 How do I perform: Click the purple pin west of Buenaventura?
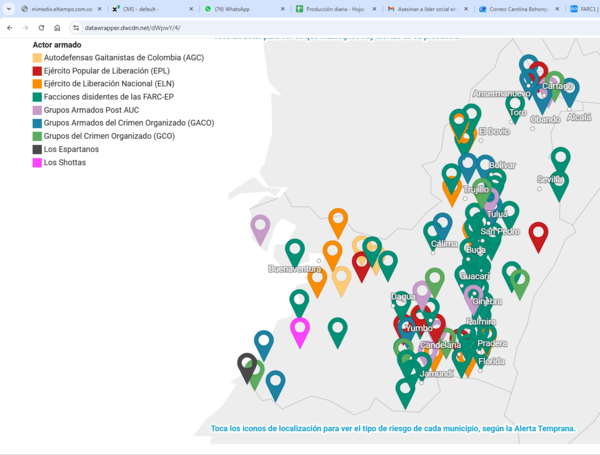(x=260, y=227)
